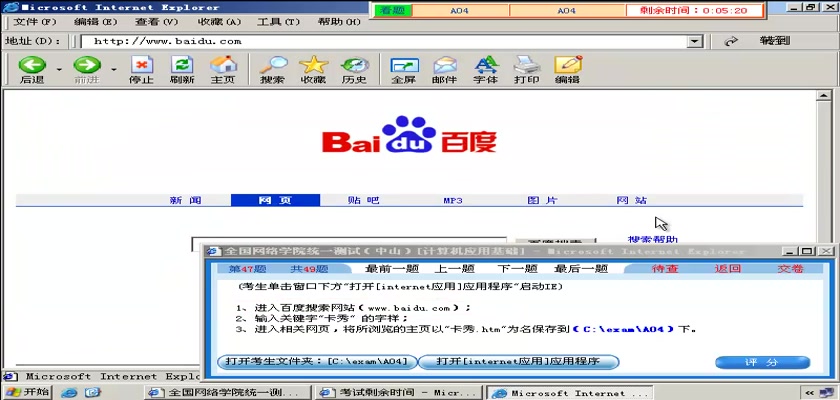This screenshot has height=400, width=840.
Task: Open the Back button history dropdown arrow
Action: [59, 69]
